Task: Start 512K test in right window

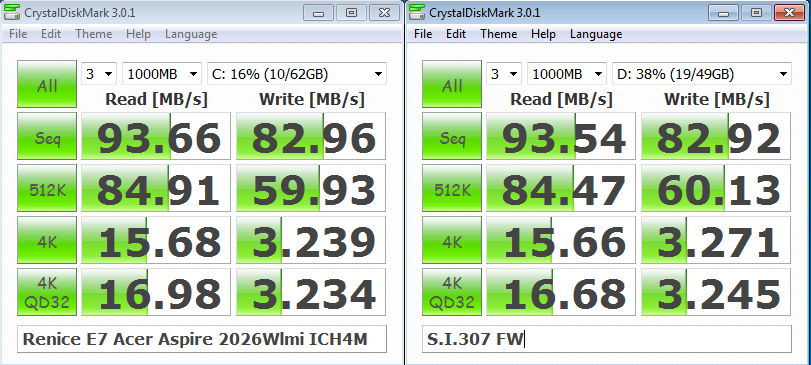Action: tap(452, 188)
